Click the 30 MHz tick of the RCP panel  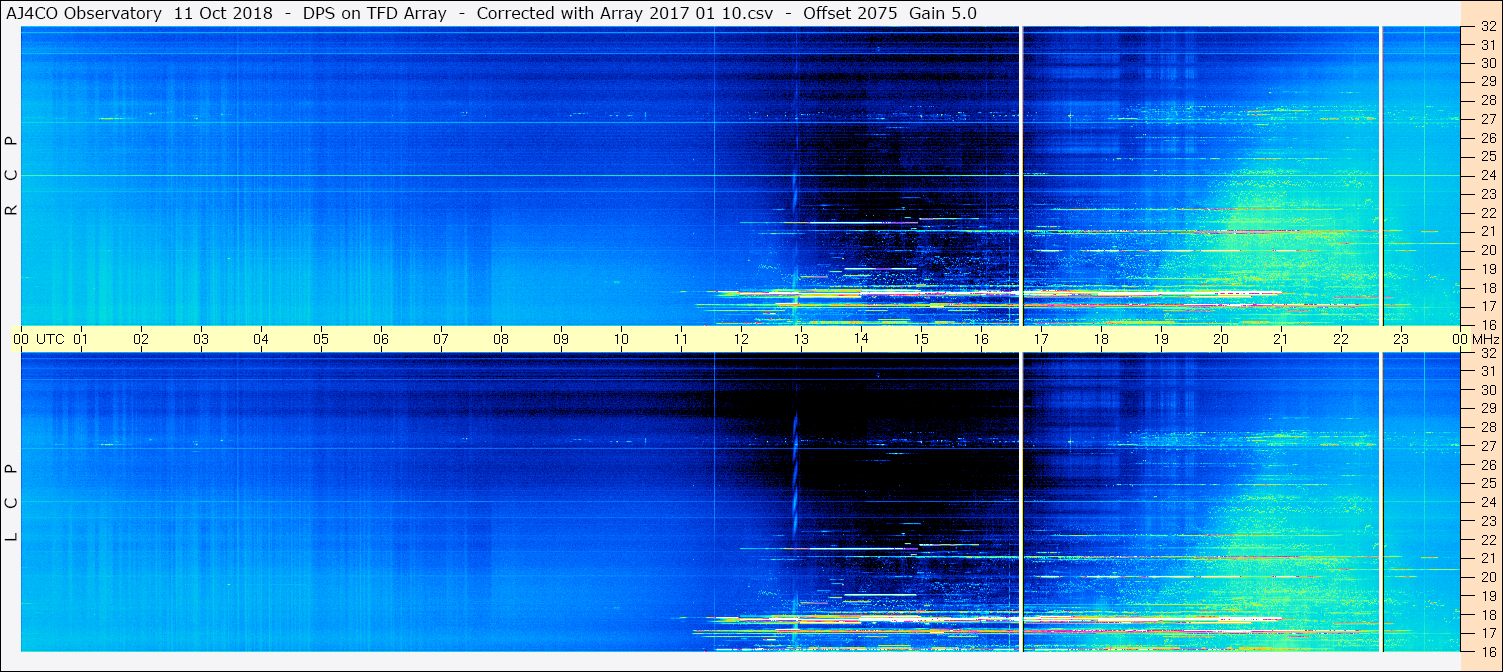pyautogui.click(x=1487, y=63)
